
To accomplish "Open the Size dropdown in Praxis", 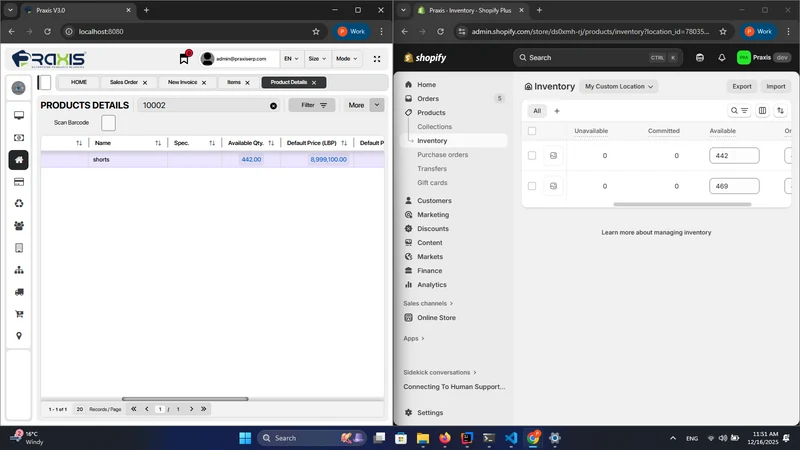I will pos(317,59).
